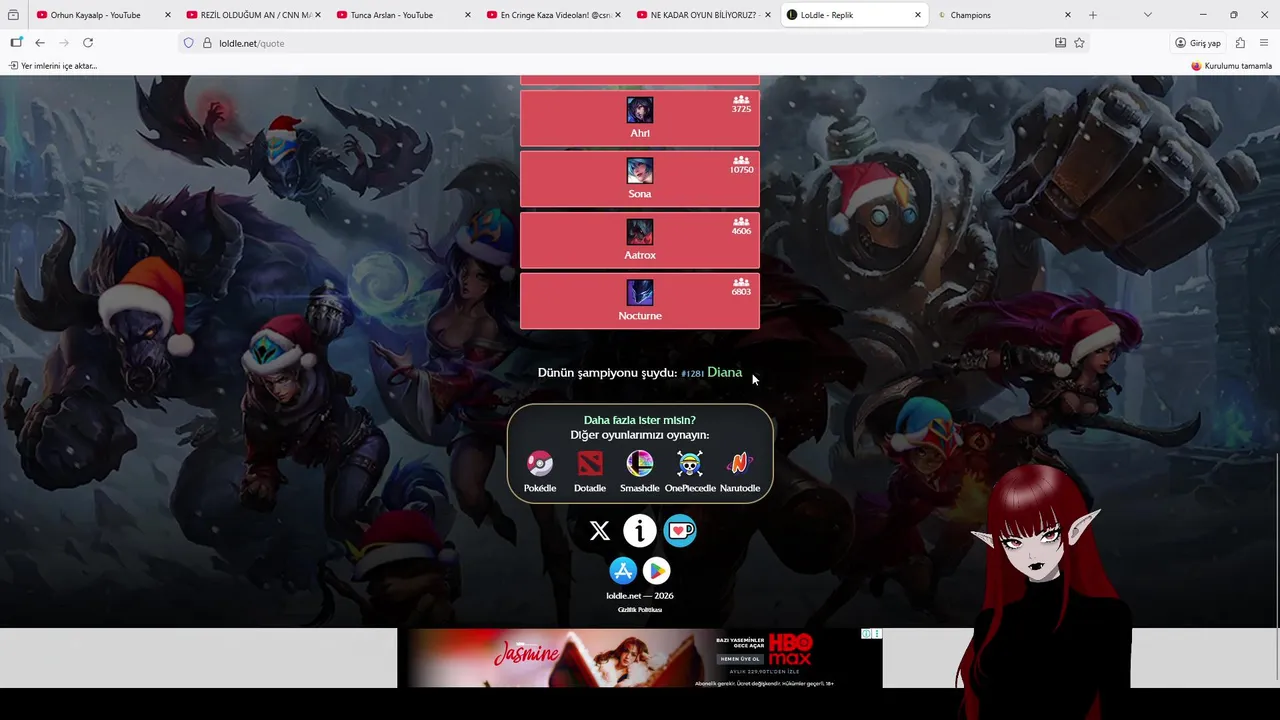This screenshot has width=1280, height=720.
Task: Close the Champions tab
Action: 1068,15
